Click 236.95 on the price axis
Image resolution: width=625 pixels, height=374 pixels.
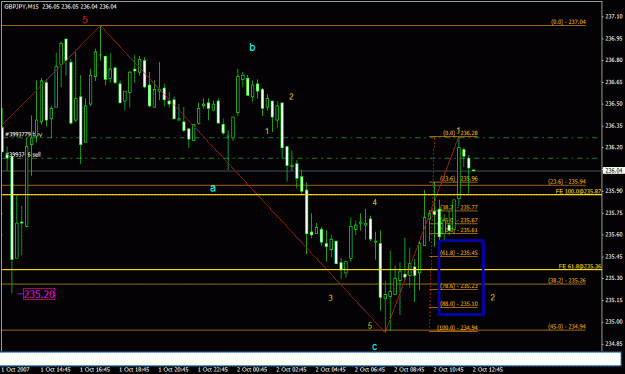(x=614, y=39)
